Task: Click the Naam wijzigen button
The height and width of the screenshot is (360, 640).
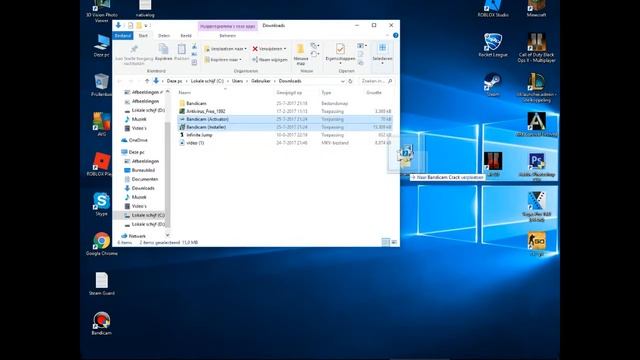Action: [x=269, y=60]
